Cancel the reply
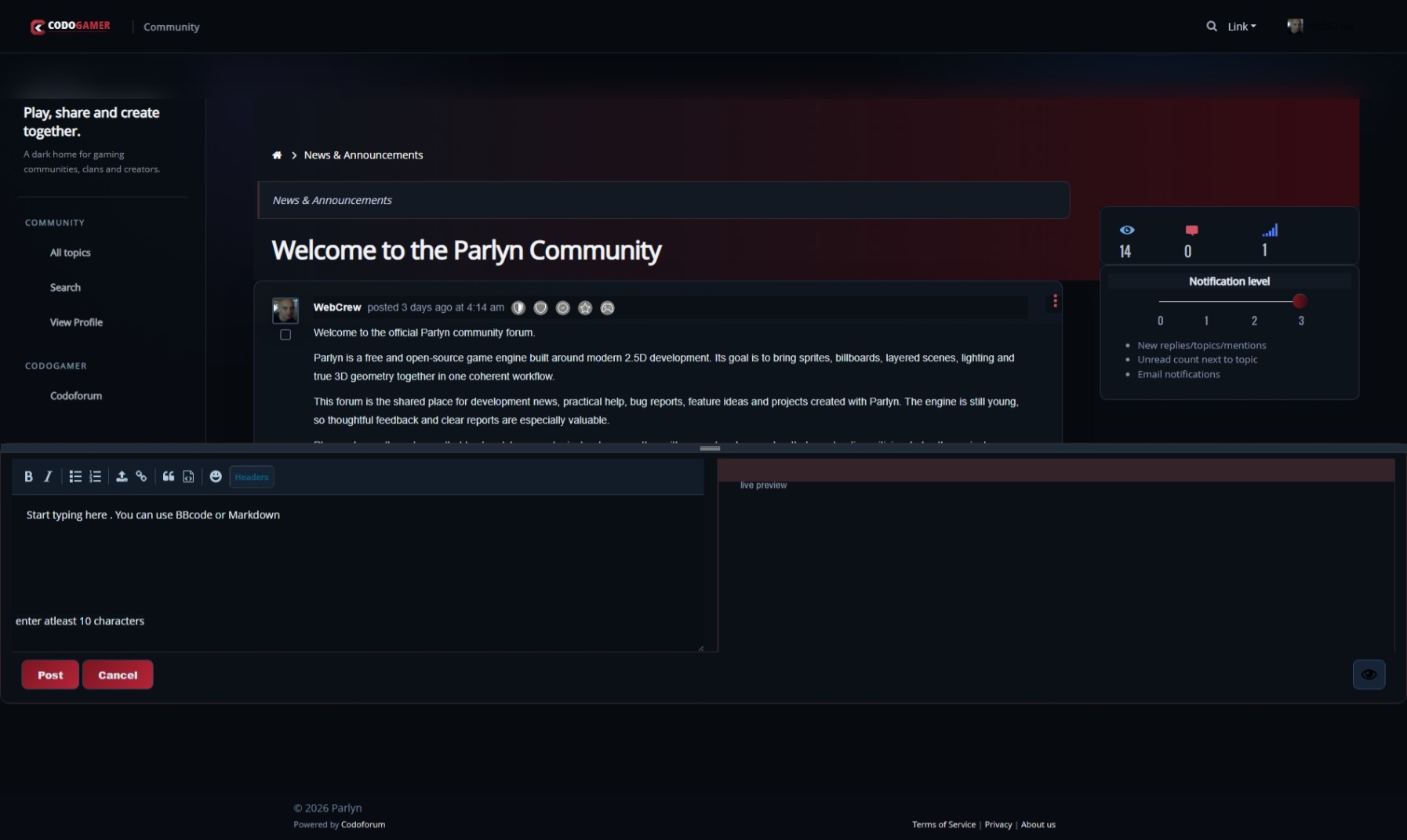1407x840 pixels. [118, 675]
